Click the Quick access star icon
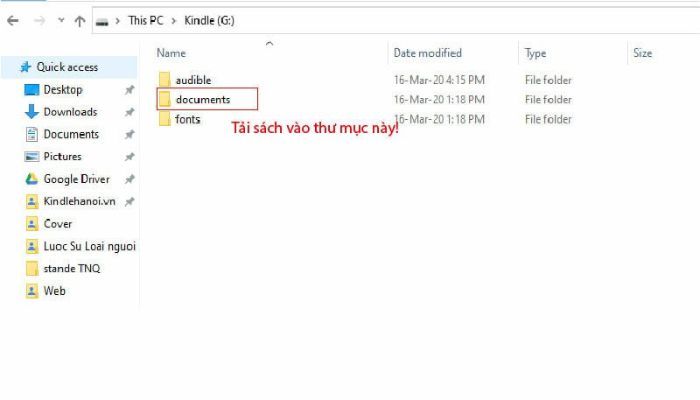This screenshot has height=400, width=700. click(x=25, y=67)
